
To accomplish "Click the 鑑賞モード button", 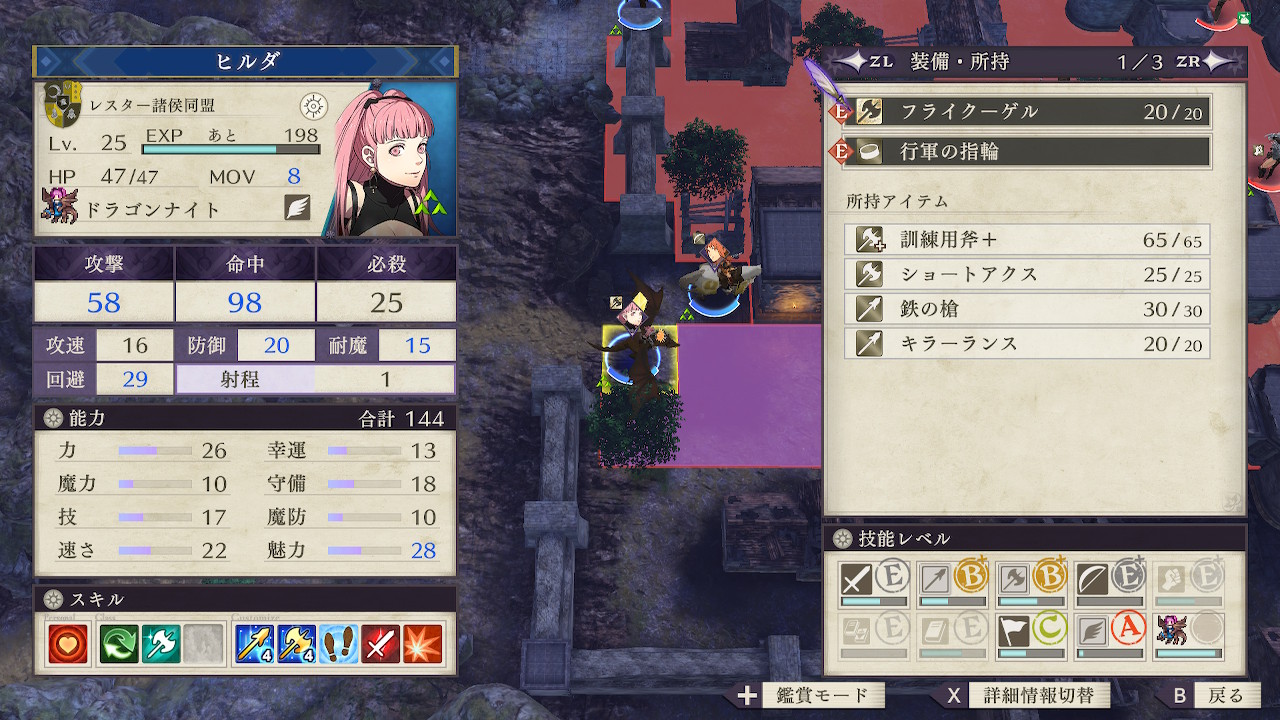I will point(812,696).
